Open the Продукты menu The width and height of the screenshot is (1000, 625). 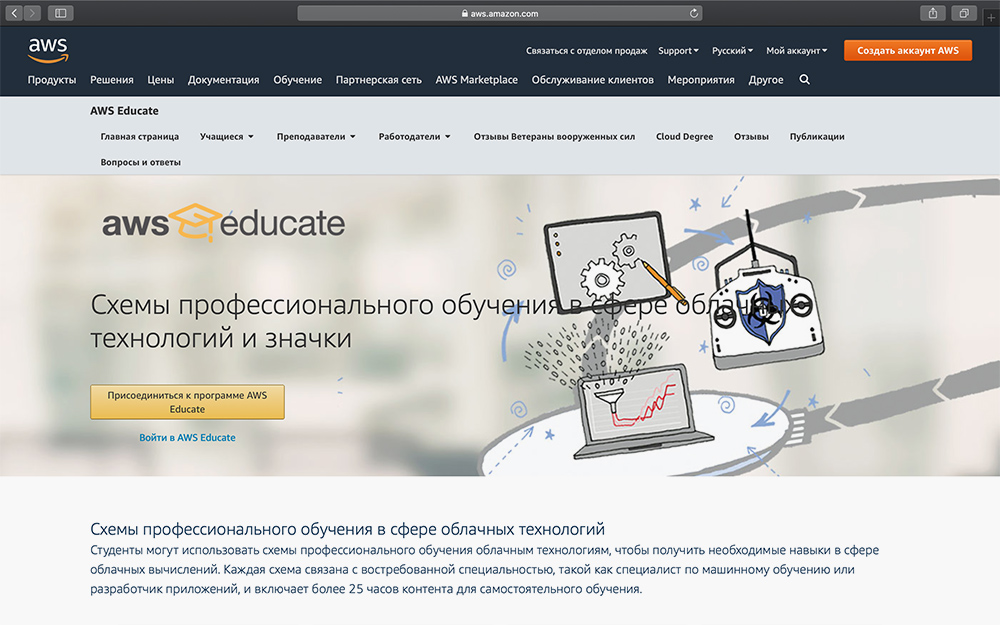pyautogui.click(x=52, y=80)
